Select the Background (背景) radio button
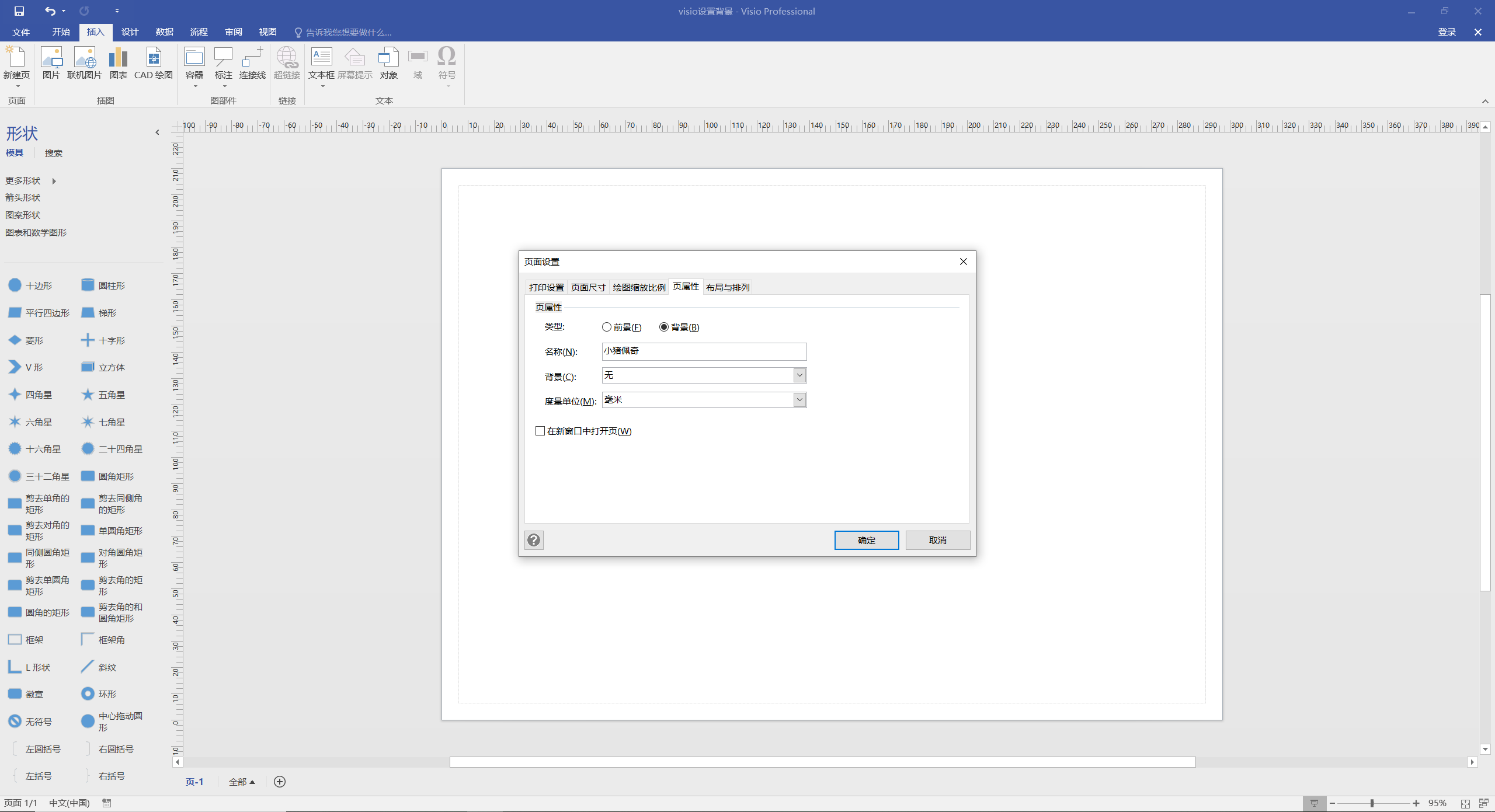 click(679, 327)
